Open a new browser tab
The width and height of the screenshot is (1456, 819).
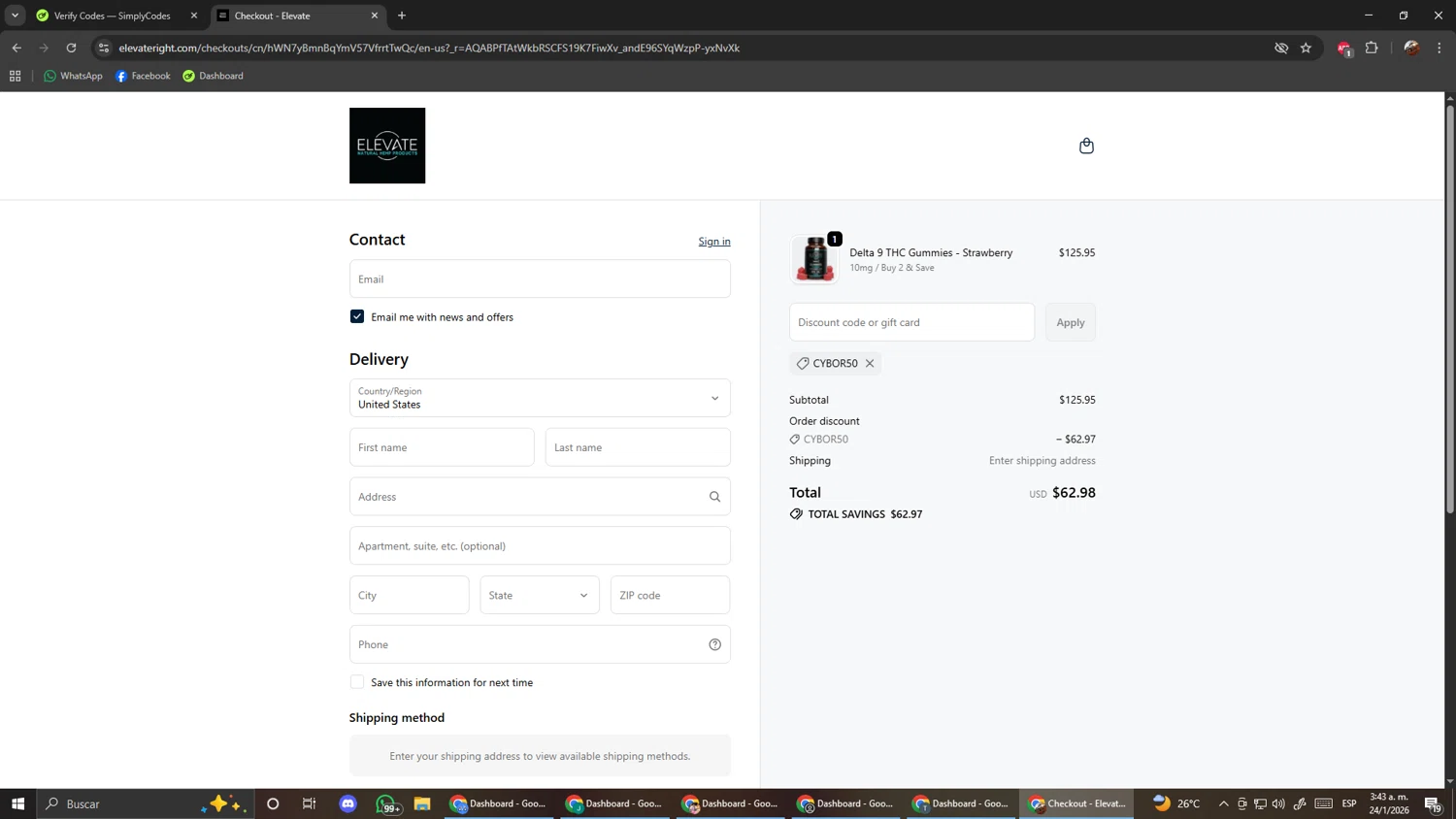pos(402,16)
